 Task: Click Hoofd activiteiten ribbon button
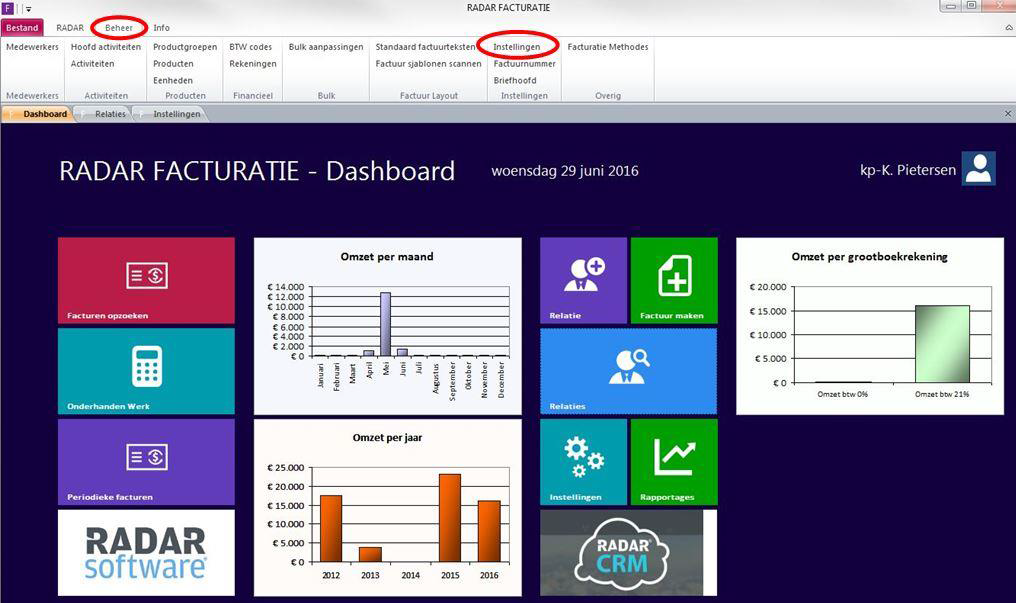pos(106,47)
